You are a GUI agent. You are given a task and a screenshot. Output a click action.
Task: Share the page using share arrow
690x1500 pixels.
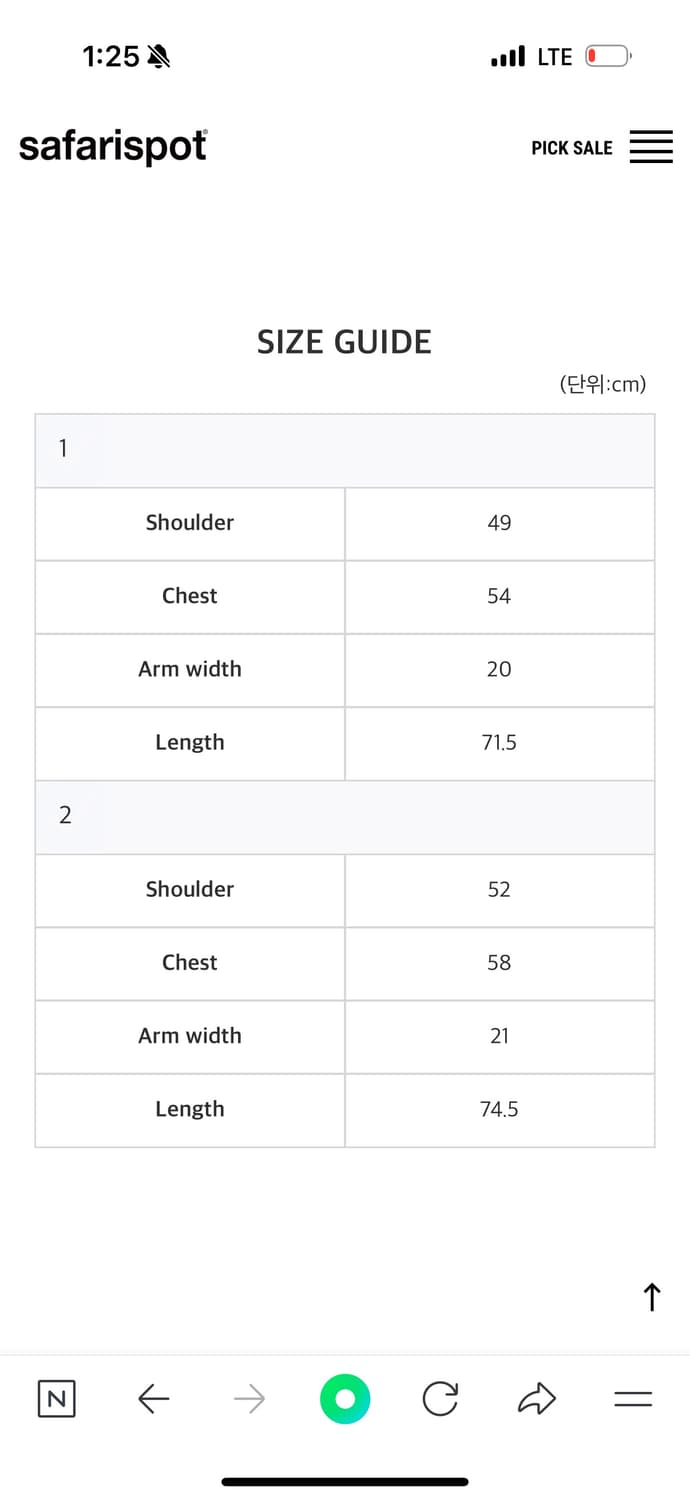[536, 1398]
